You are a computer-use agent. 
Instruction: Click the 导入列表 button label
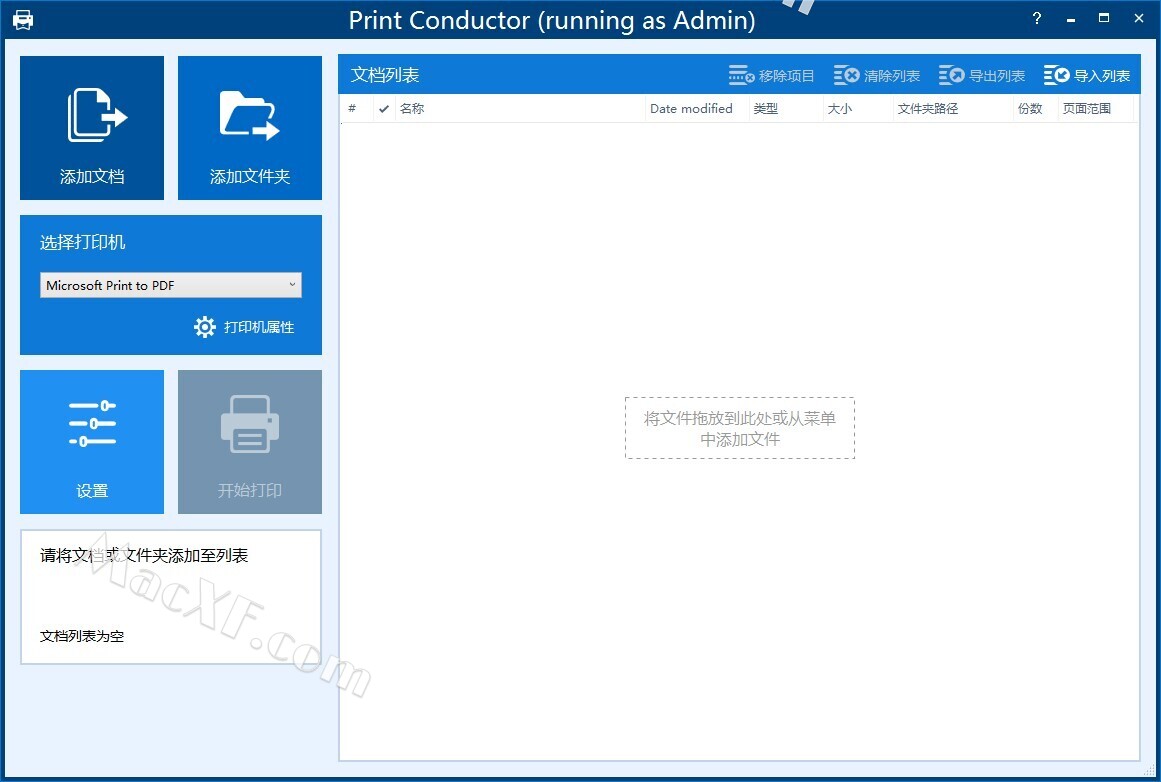1102,76
